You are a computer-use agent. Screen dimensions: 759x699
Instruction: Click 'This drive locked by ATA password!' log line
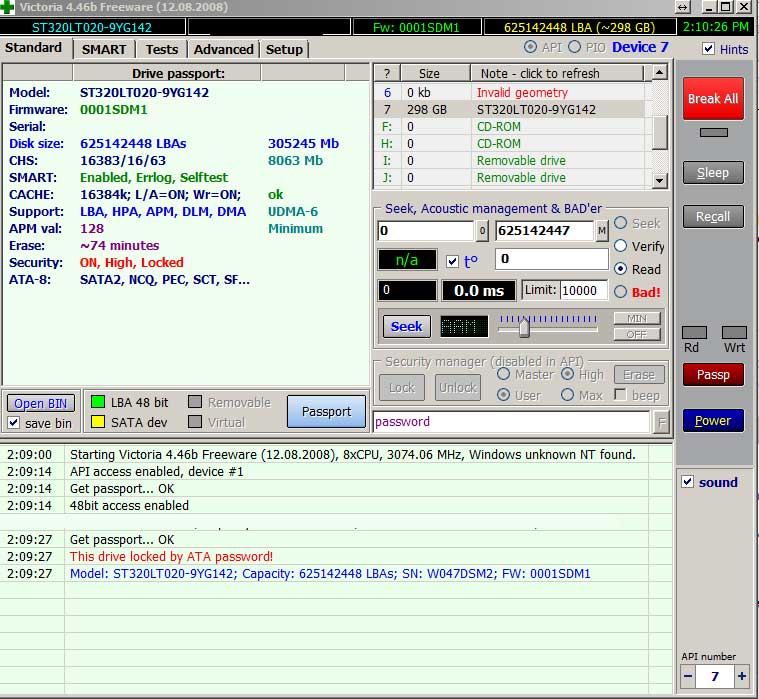(171, 556)
